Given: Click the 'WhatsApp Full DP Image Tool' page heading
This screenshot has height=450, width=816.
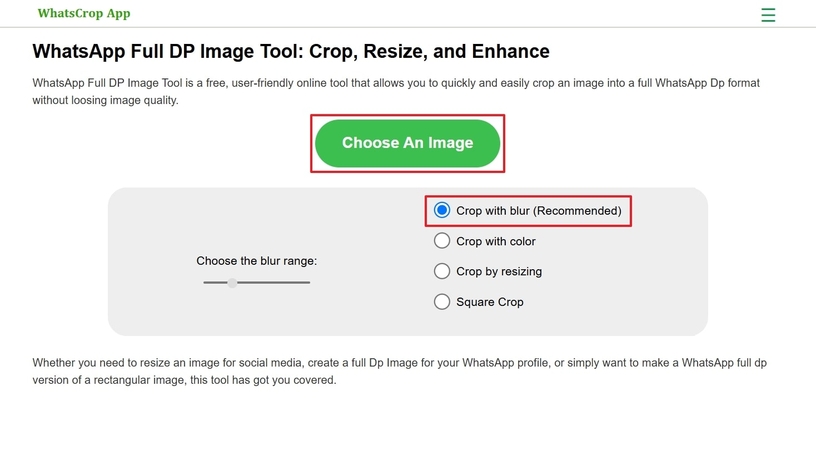Looking at the screenshot, I should [x=291, y=52].
